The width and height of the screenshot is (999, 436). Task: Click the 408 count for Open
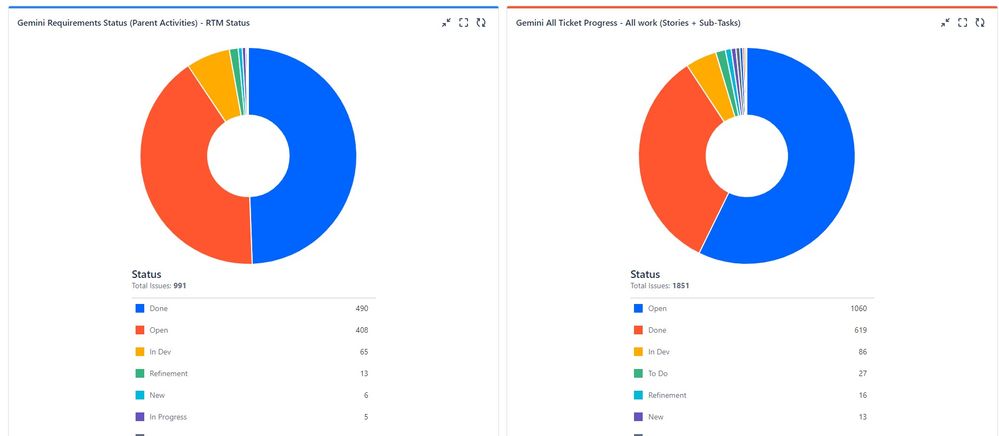click(362, 330)
